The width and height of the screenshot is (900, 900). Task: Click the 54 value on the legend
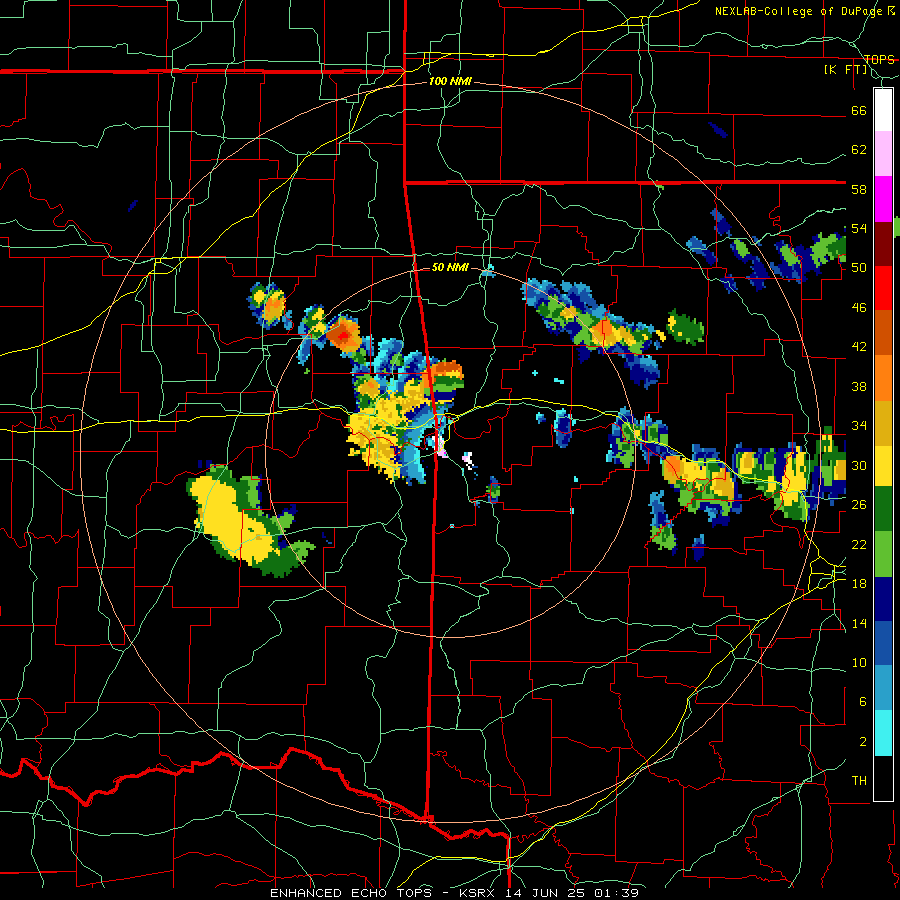[x=859, y=228]
